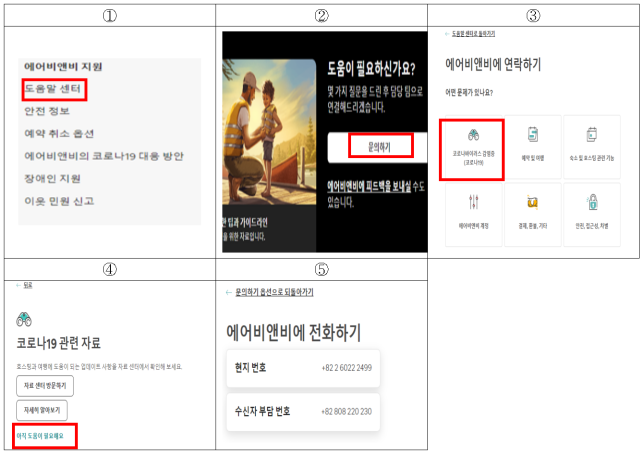Image resolution: width=643 pixels, height=454 pixels.
Task: Click the +82 808 220 230 number
Action: tap(347, 411)
